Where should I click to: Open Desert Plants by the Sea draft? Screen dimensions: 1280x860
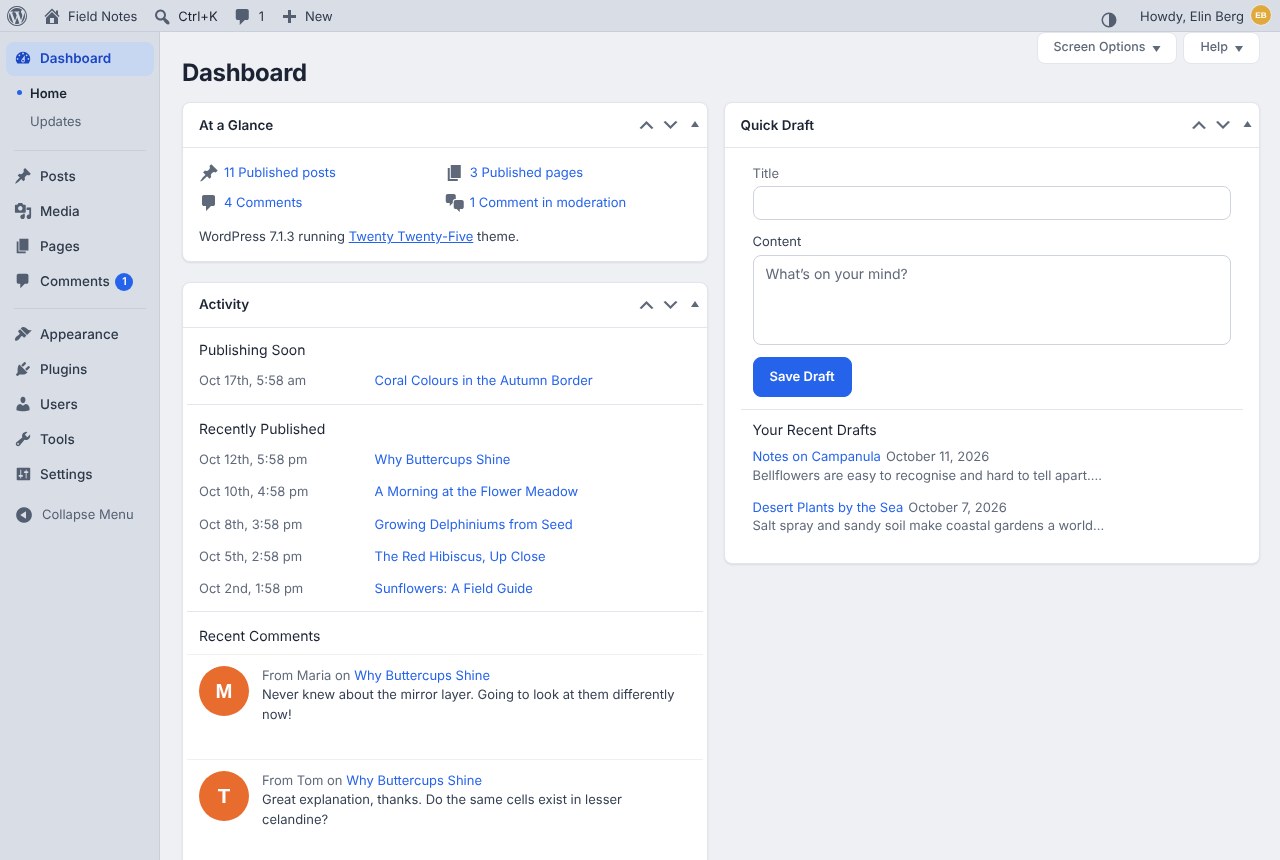(x=828, y=507)
